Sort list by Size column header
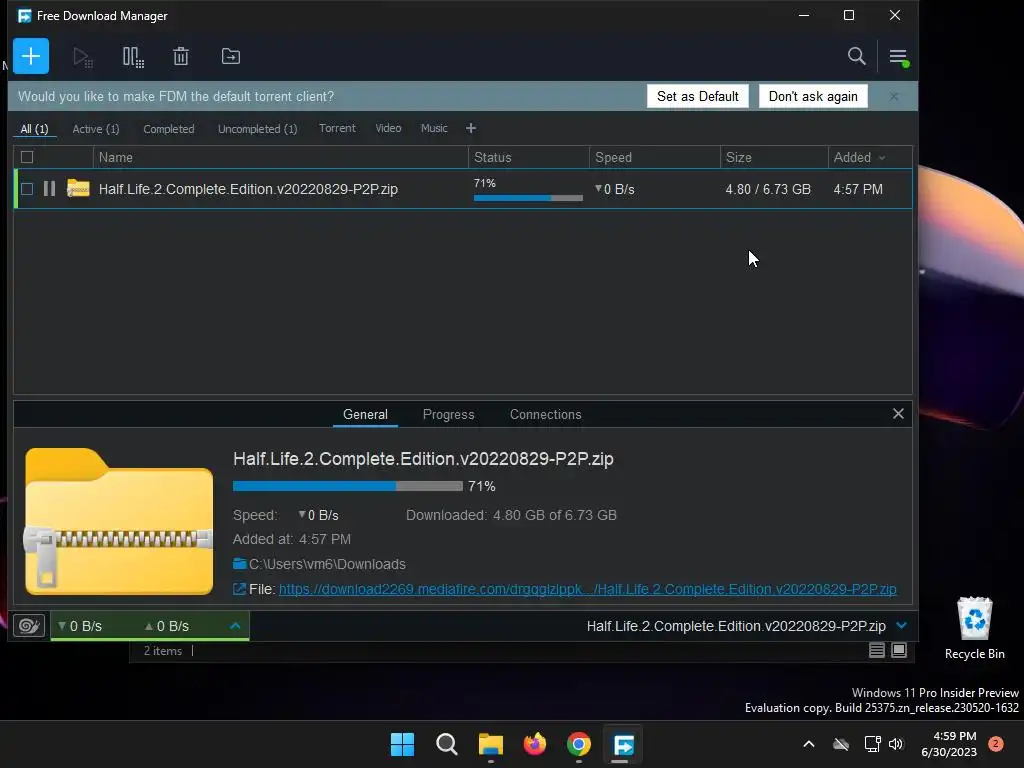This screenshot has height=768, width=1024. [774, 157]
